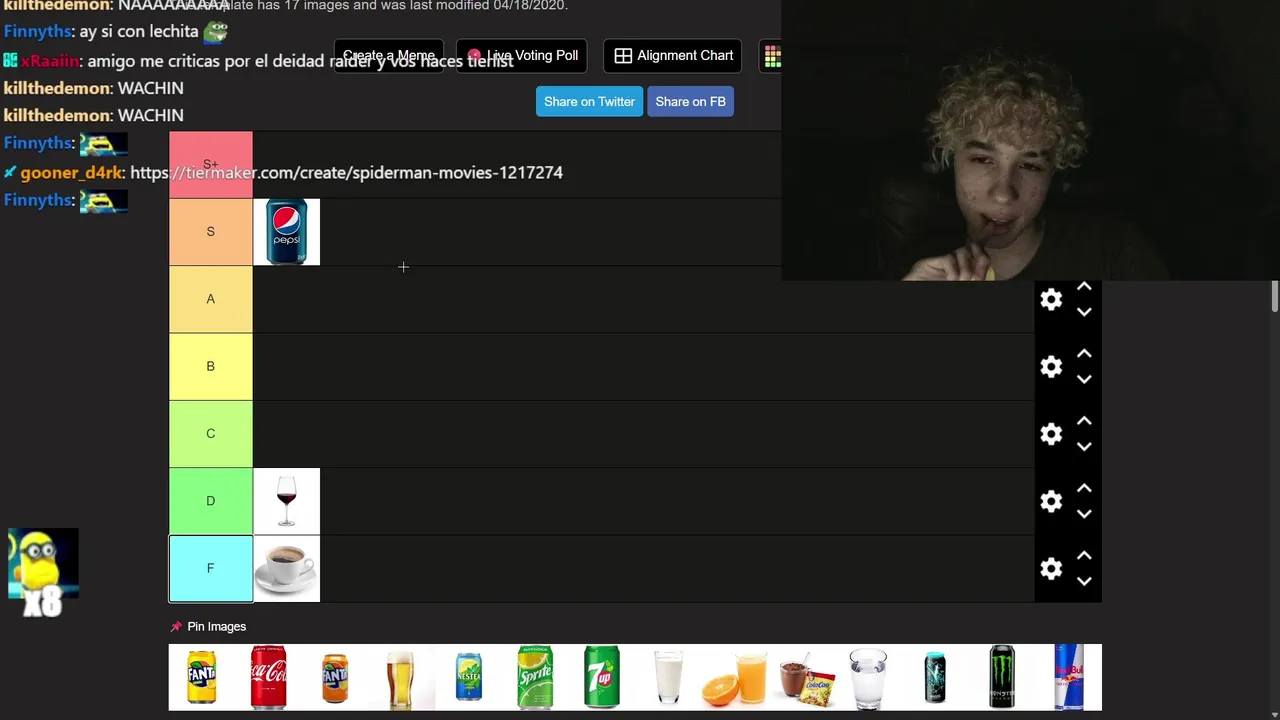The width and height of the screenshot is (1280, 720).
Task: Pick the Red Bull can image
Action: [x=1069, y=677]
